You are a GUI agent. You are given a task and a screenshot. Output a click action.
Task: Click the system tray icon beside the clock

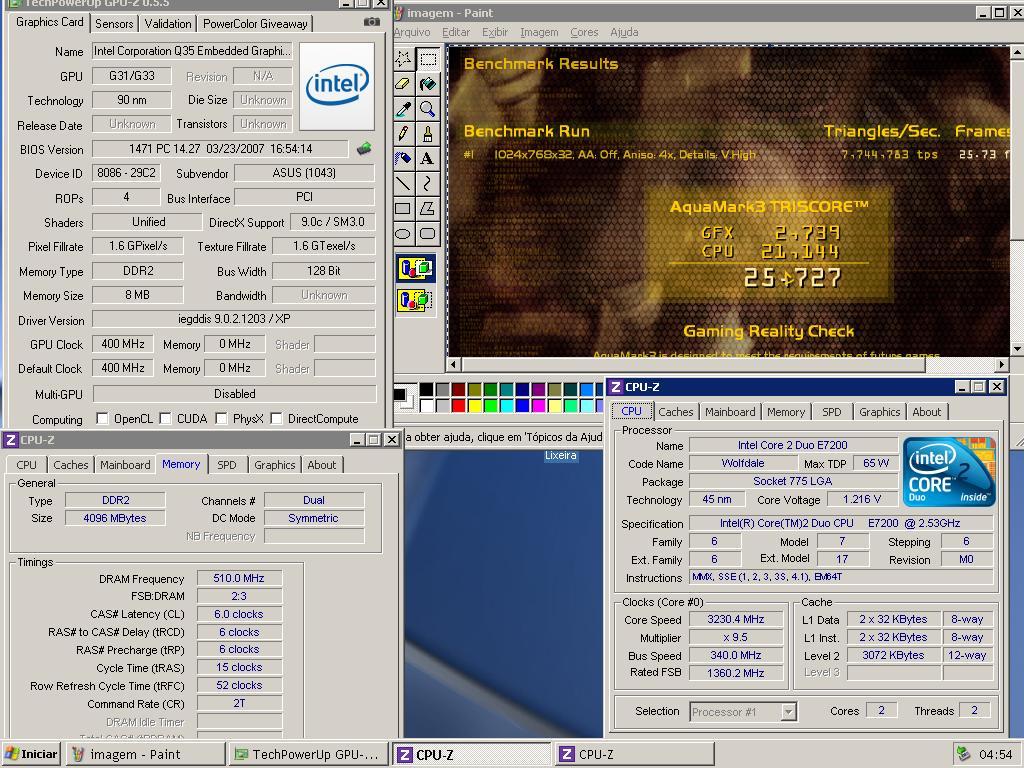point(963,754)
